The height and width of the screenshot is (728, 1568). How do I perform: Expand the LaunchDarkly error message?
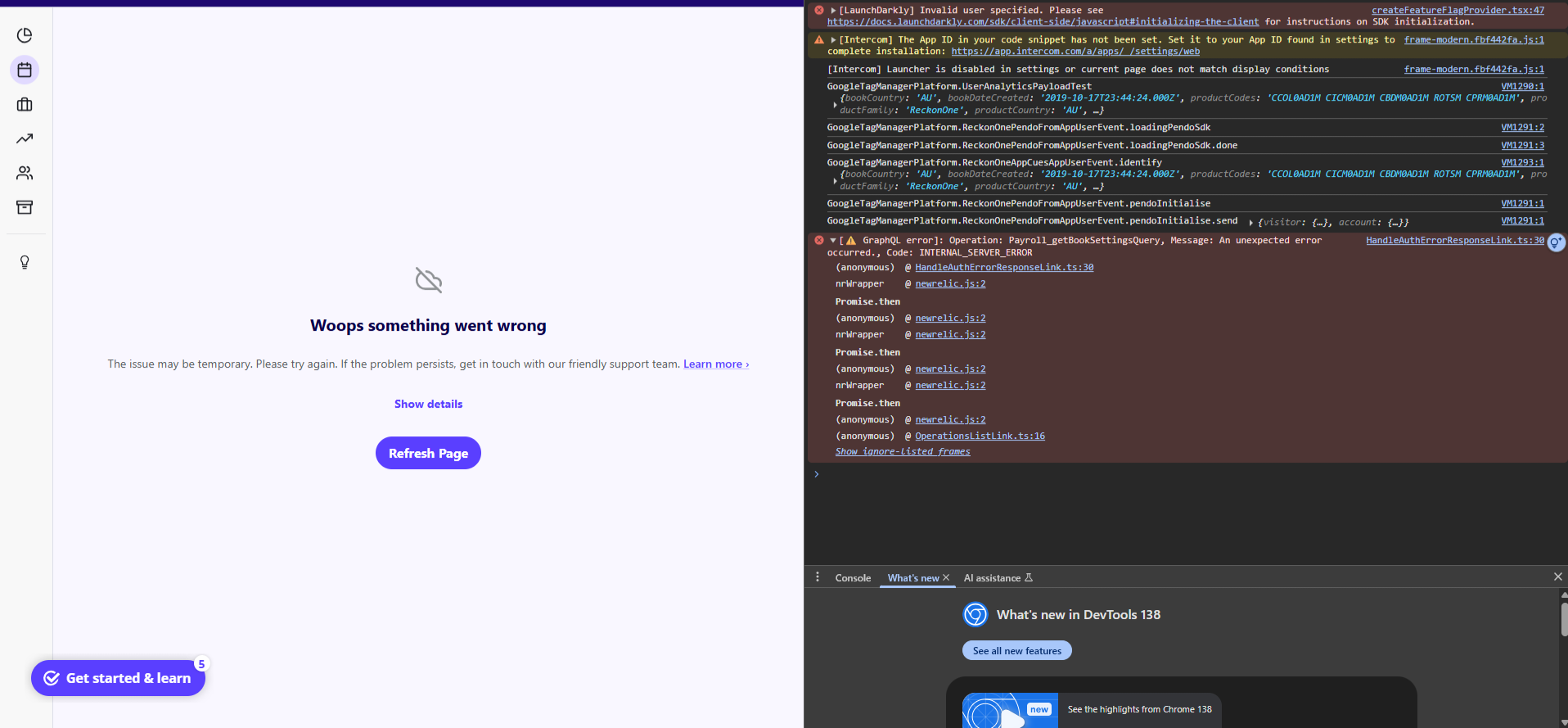[x=833, y=11]
